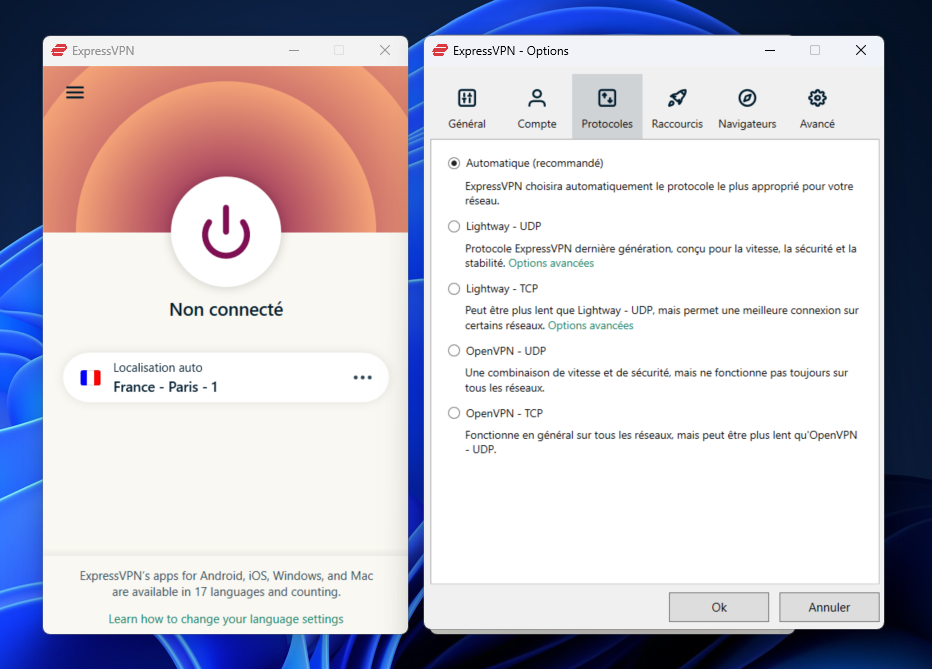
Task: Click the Protocoles arrows icon
Action: (x=607, y=98)
